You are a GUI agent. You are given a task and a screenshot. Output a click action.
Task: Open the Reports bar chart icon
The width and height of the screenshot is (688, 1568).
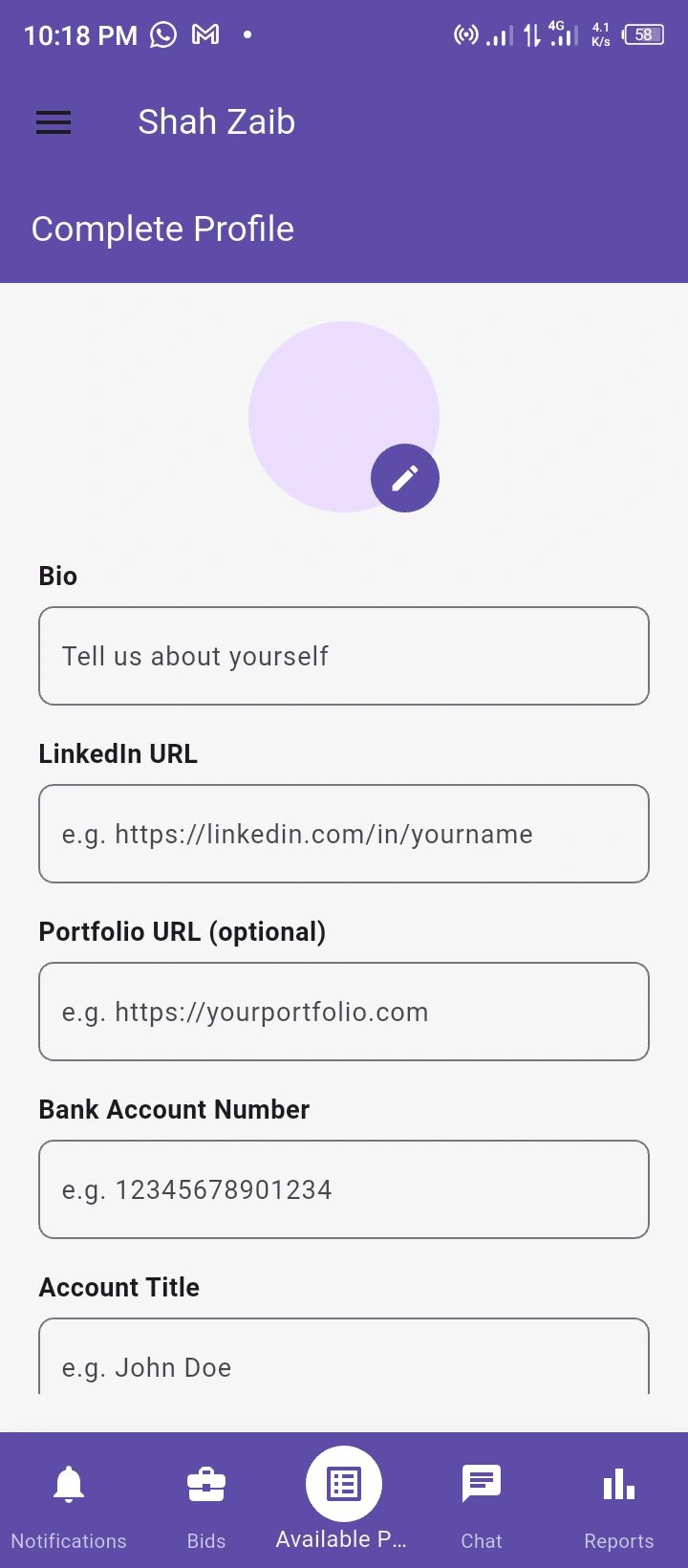pyautogui.click(x=619, y=1484)
